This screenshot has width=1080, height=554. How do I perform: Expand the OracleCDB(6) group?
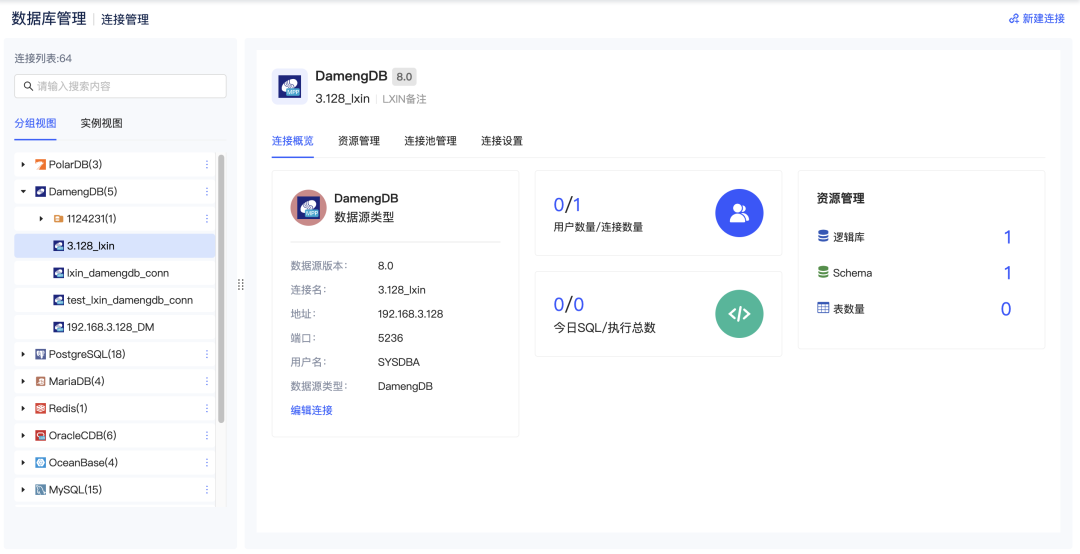(23, 435)
